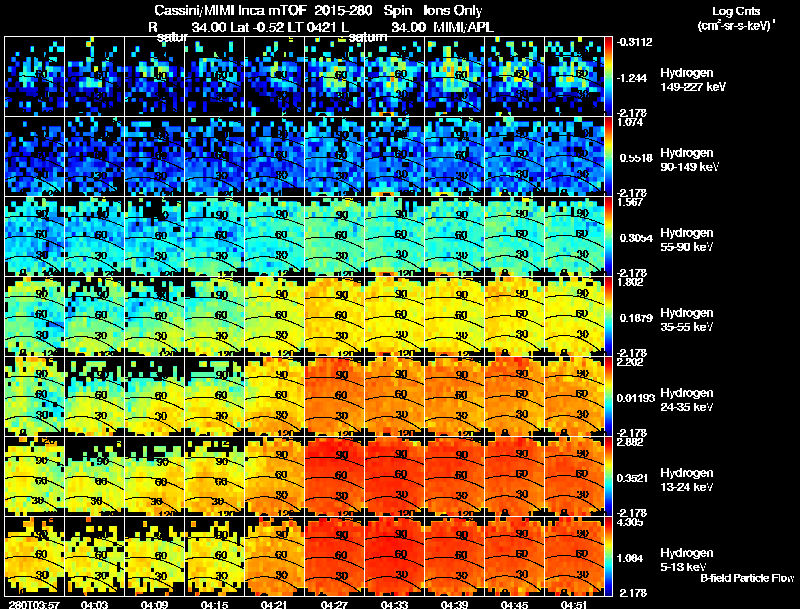Click the '0.3521' color scale value
800x609 pixels.
[632, 478]
